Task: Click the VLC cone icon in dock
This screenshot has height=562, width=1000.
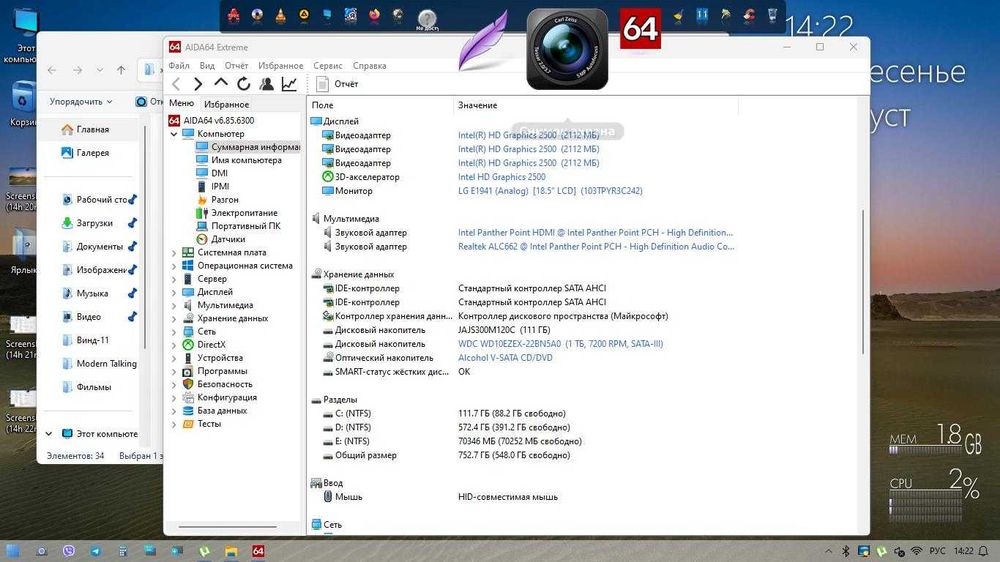Action: tap(281, 15)
